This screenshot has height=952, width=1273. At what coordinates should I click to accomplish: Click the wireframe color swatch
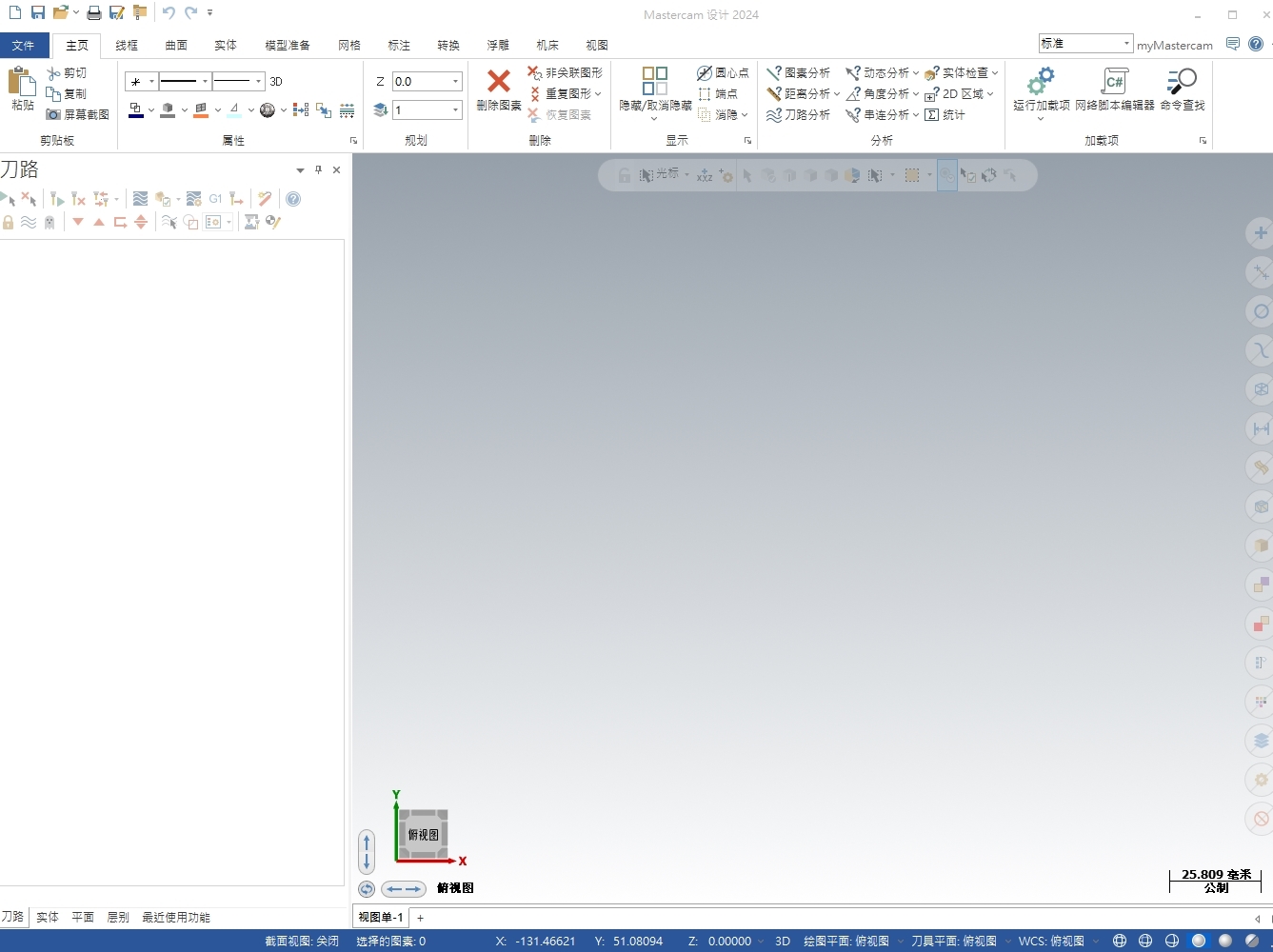tap(135, 110)
